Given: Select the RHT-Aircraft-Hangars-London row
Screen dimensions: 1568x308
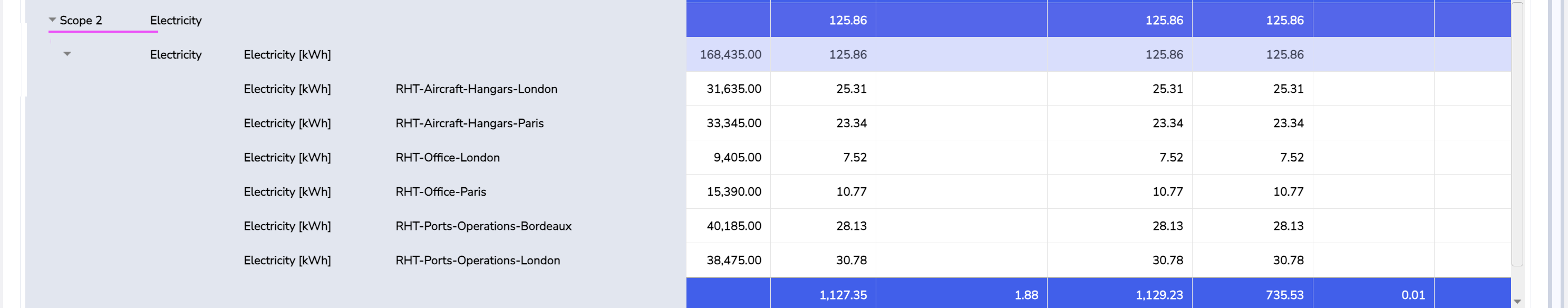Looking at the screenshot, I should 476,89.
